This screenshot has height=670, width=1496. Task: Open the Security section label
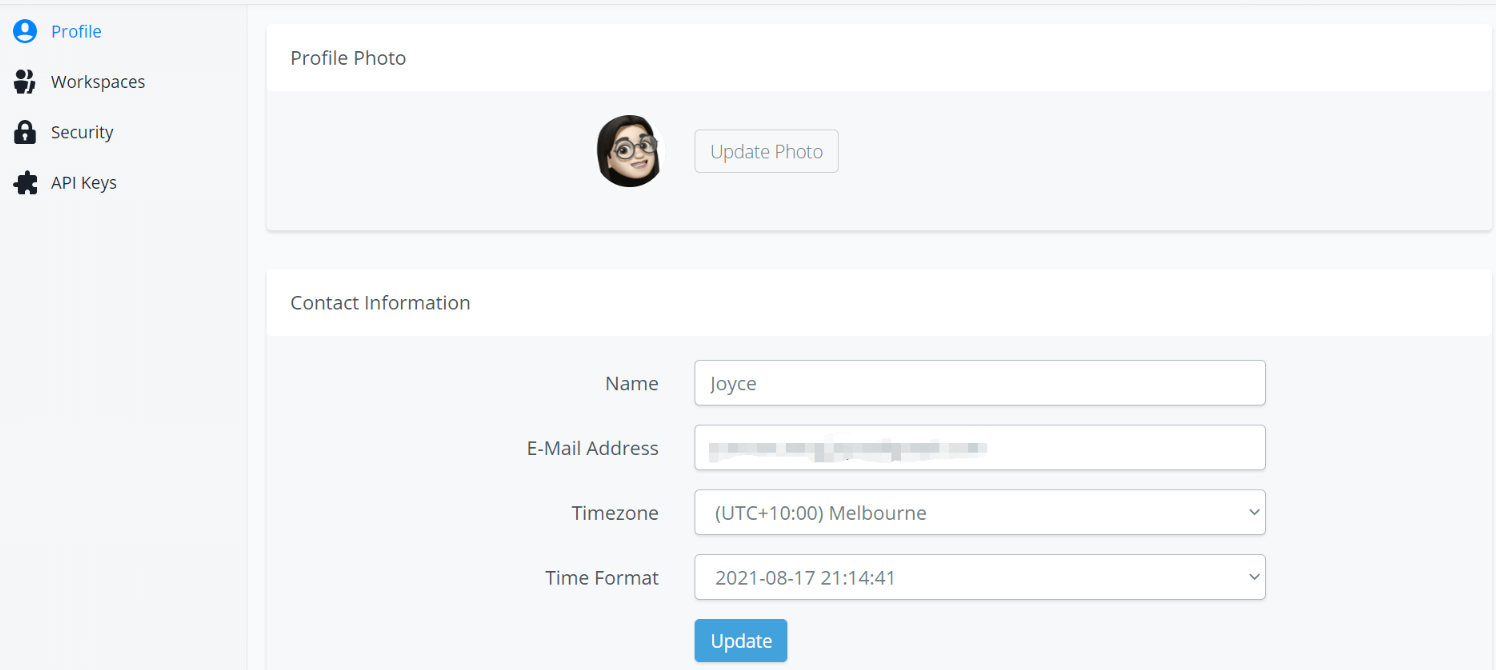point(82,132)
